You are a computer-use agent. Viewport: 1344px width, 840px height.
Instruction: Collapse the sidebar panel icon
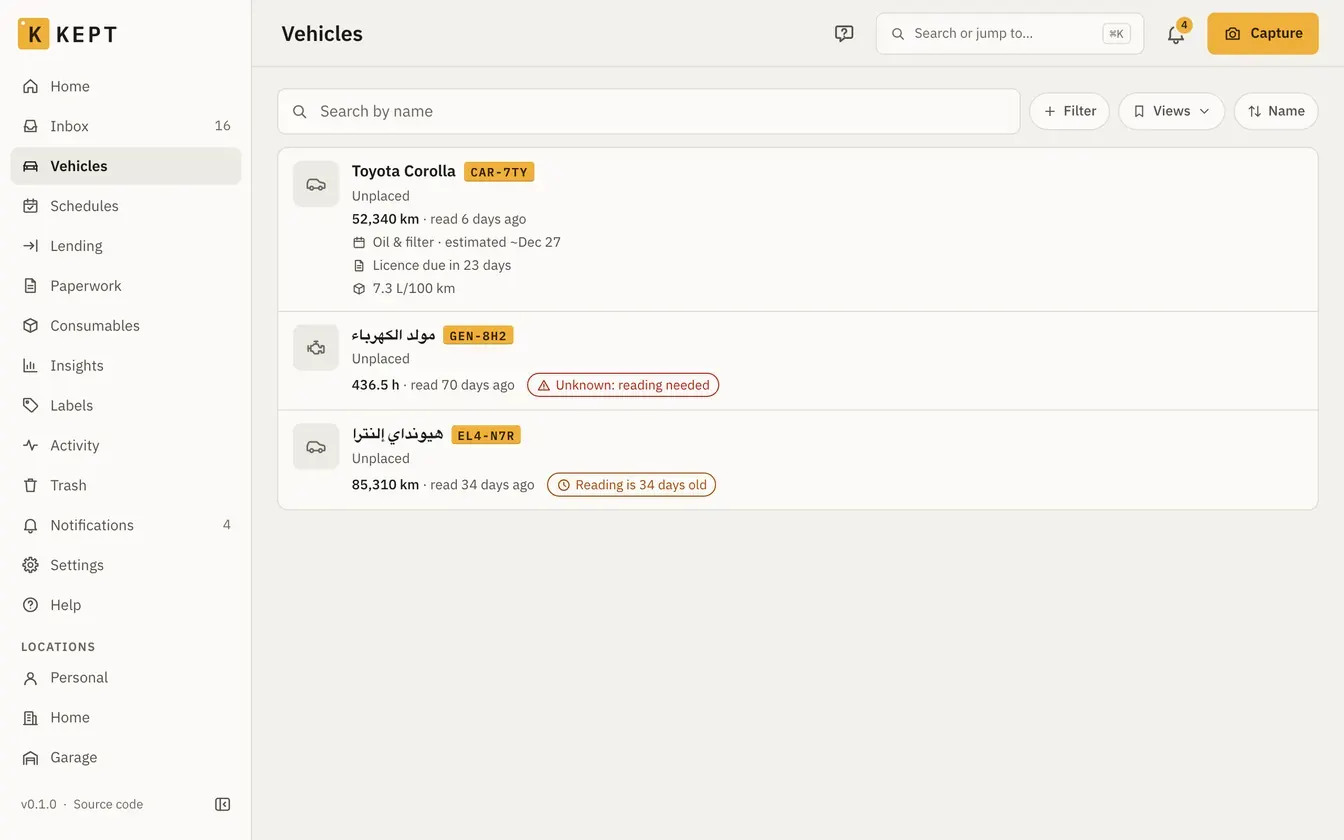coord(223,804)
